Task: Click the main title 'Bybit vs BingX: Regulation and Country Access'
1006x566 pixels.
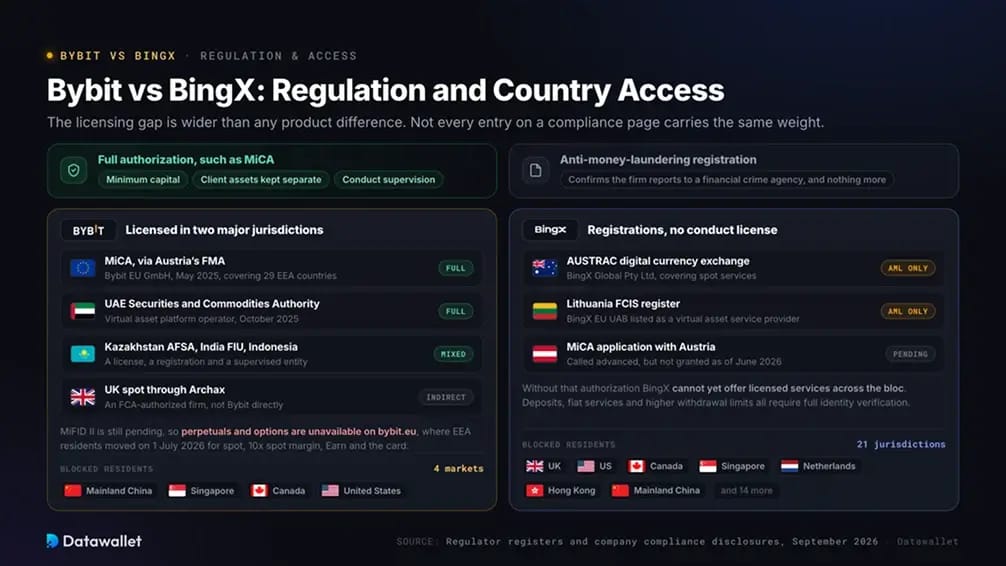Action: tap(386, 90)
